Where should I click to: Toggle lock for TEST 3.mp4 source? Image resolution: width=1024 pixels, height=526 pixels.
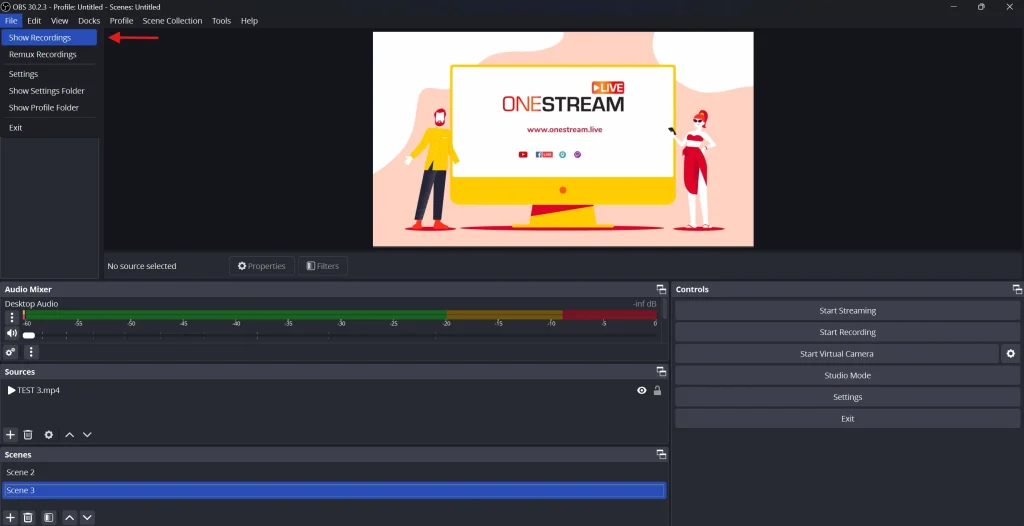[658, 391]
